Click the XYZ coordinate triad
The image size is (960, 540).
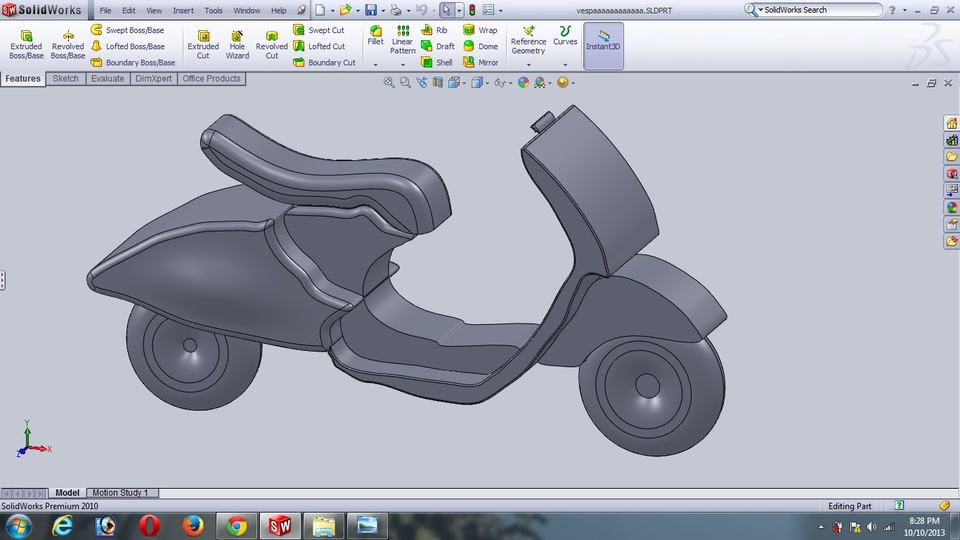click(x=33, y=440)
